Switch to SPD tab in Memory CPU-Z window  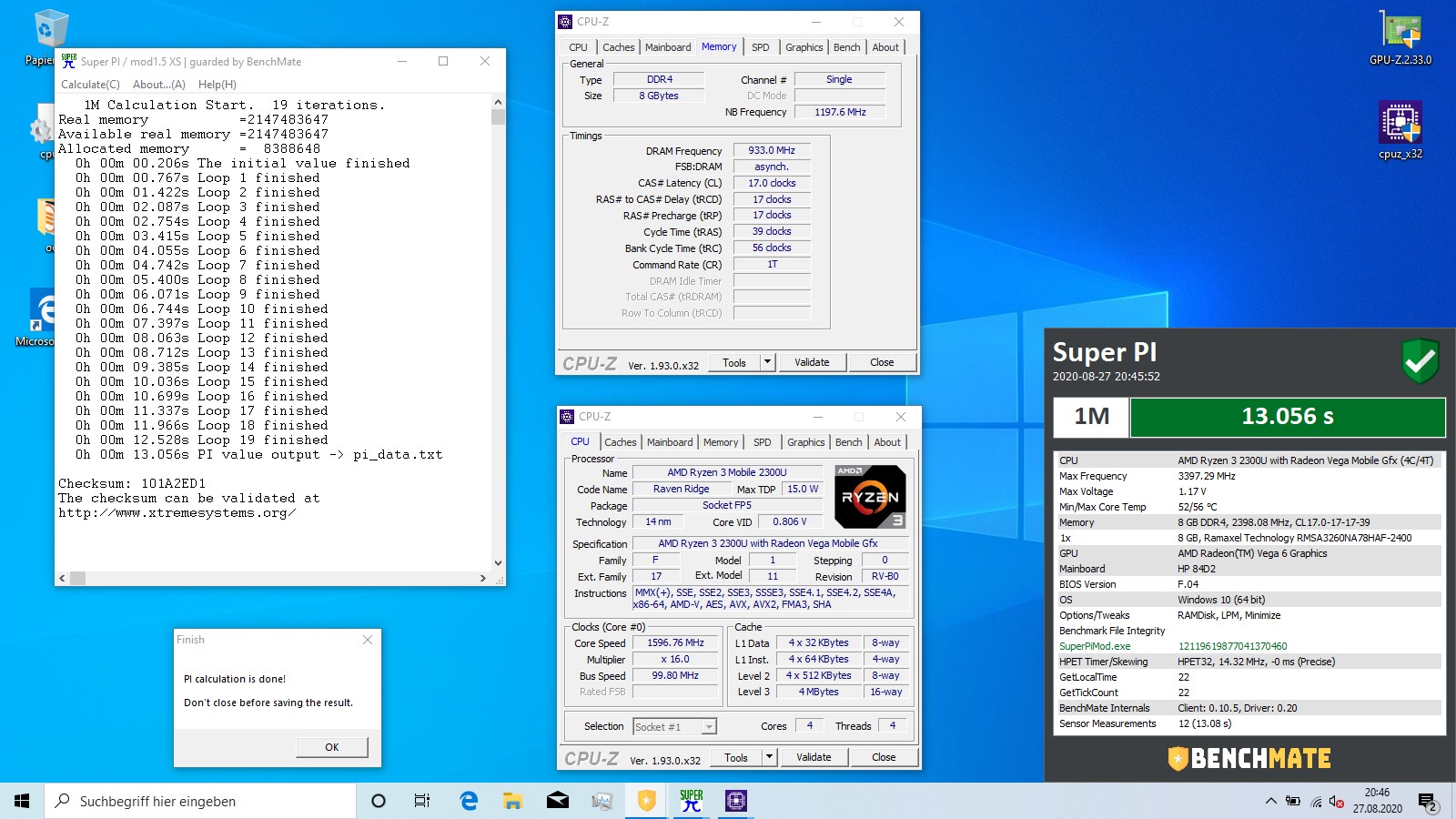[x=761, y=47]
